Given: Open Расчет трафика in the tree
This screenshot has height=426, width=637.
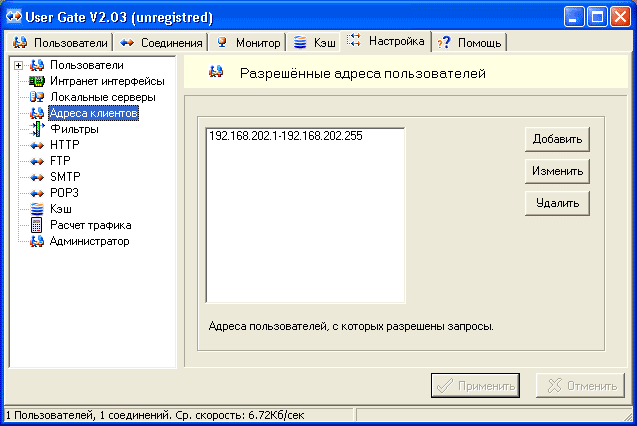Looking at the screenshot, I should tap(91, 225).
